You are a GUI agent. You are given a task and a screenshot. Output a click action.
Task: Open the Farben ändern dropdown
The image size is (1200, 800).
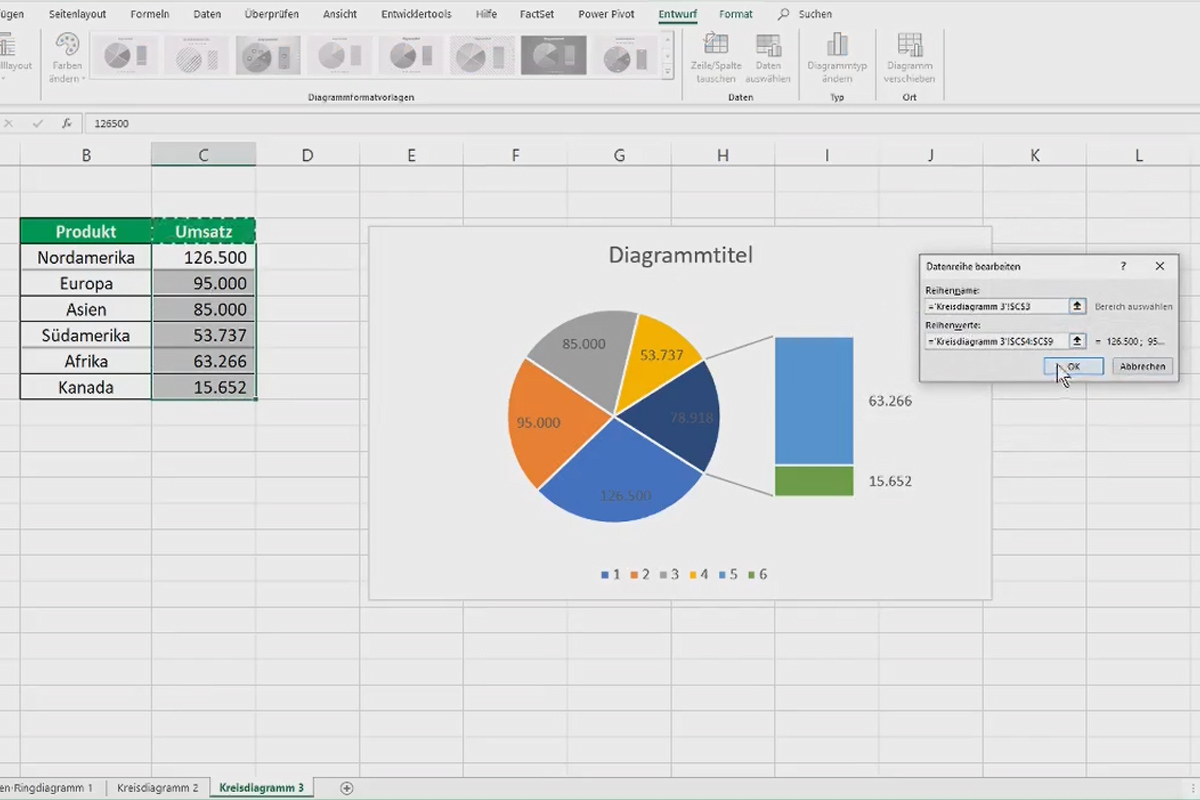click(66, 62)
